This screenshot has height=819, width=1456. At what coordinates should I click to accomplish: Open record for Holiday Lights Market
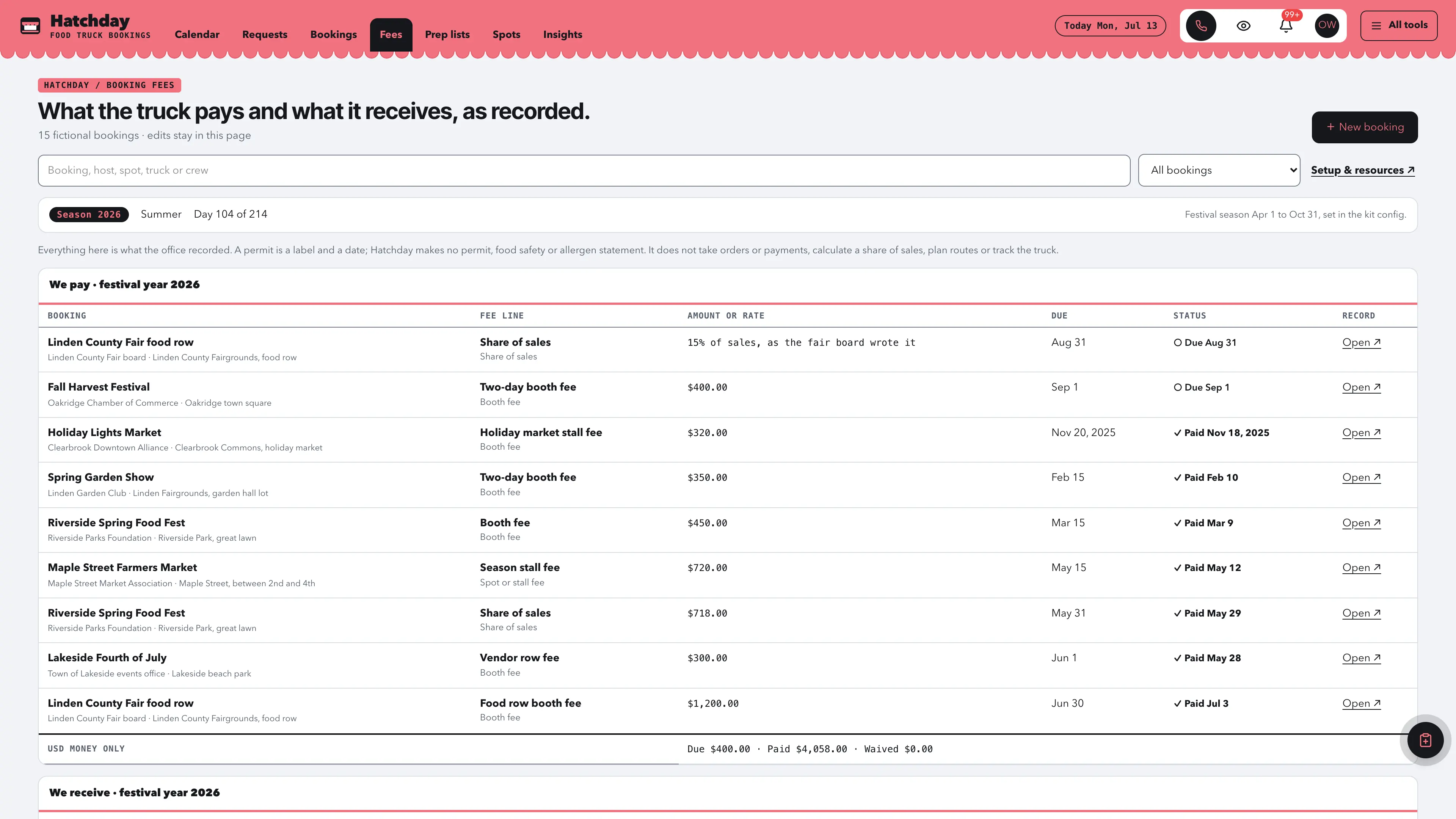[x=1361, y=433]
